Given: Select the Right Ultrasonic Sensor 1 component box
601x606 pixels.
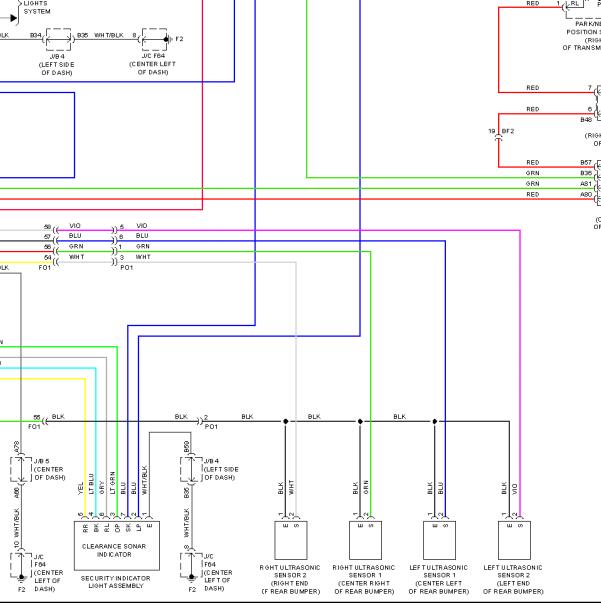Looking at the screenshot, I should [x=365, y=540].
